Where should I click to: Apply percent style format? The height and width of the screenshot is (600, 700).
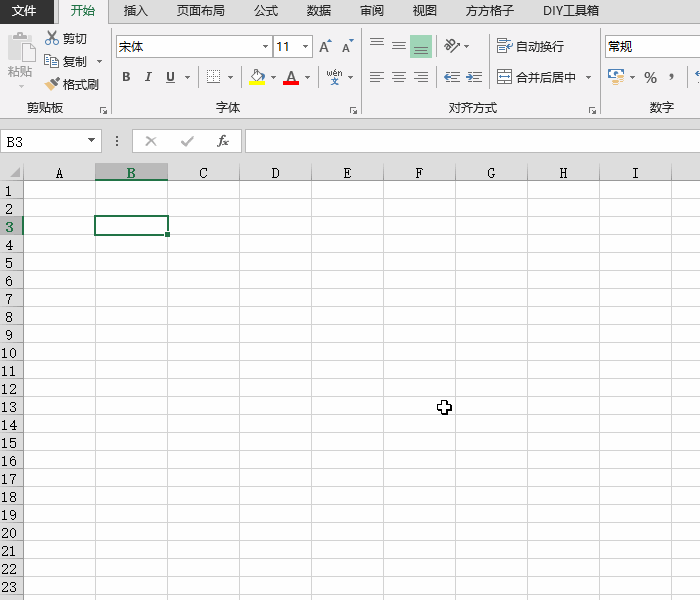click(650, 78)
